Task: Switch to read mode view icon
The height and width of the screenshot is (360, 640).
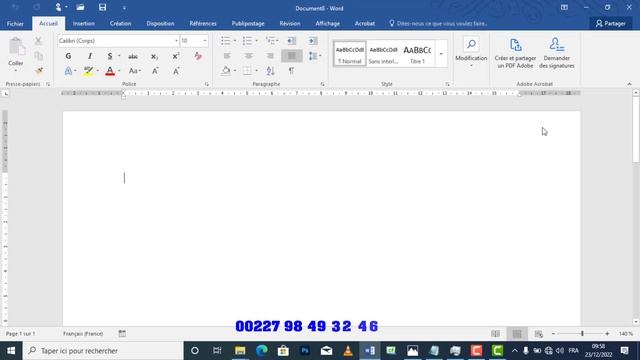Action: tap(496, 334)
